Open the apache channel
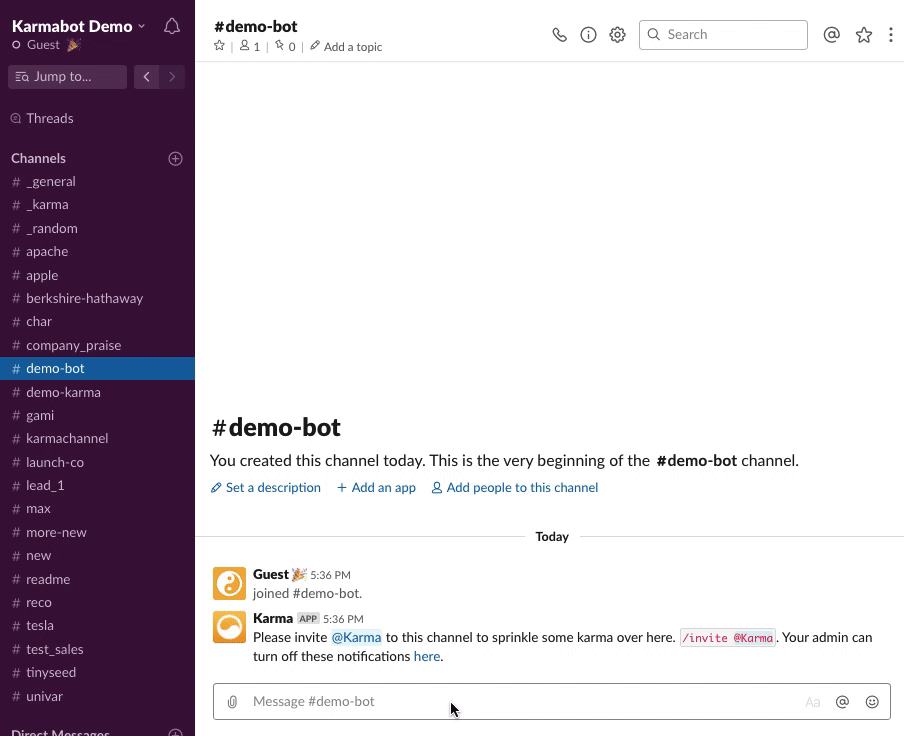This screenshot has height=736, width=904. click(97, 251)
